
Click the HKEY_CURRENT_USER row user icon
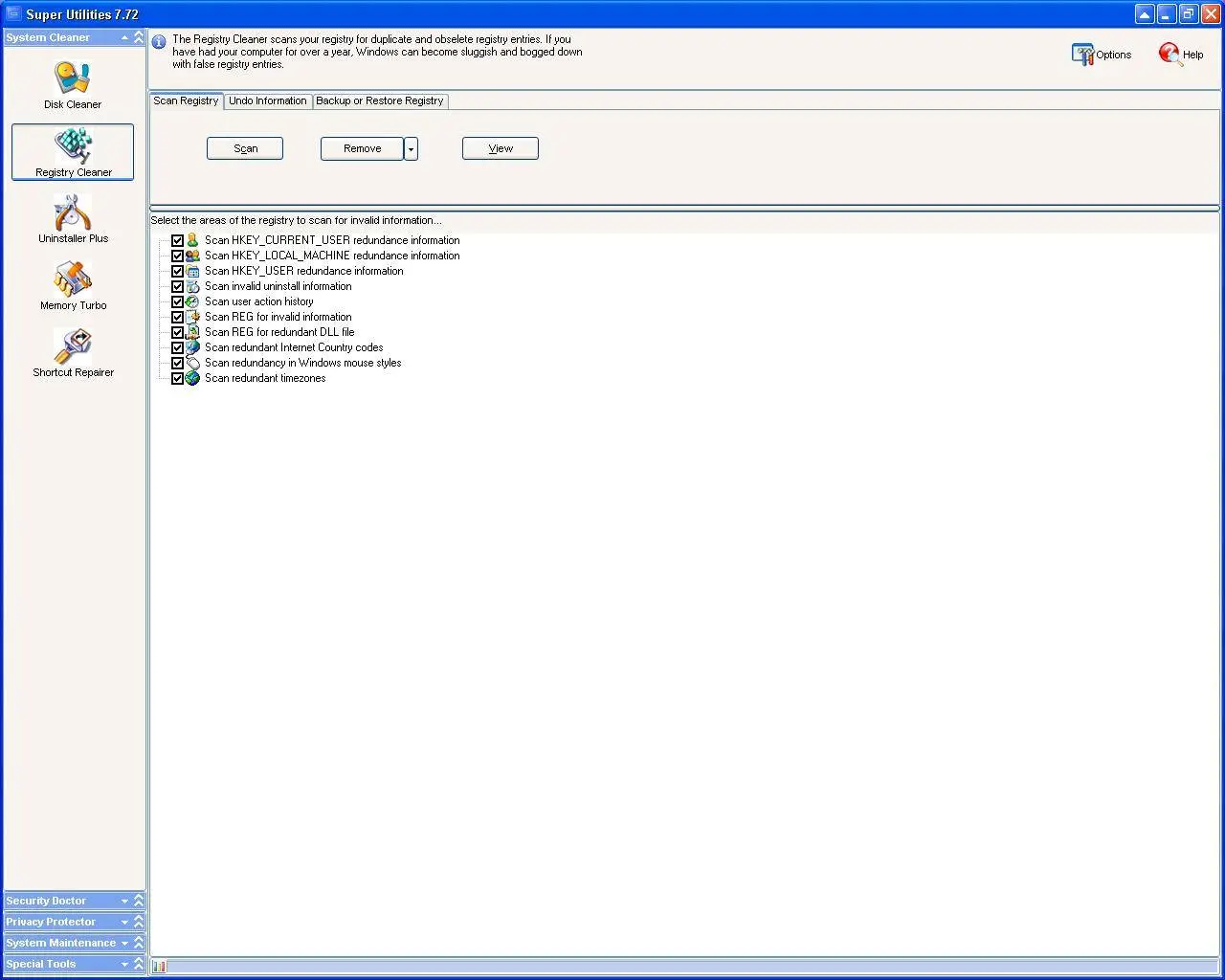[192, 240]
